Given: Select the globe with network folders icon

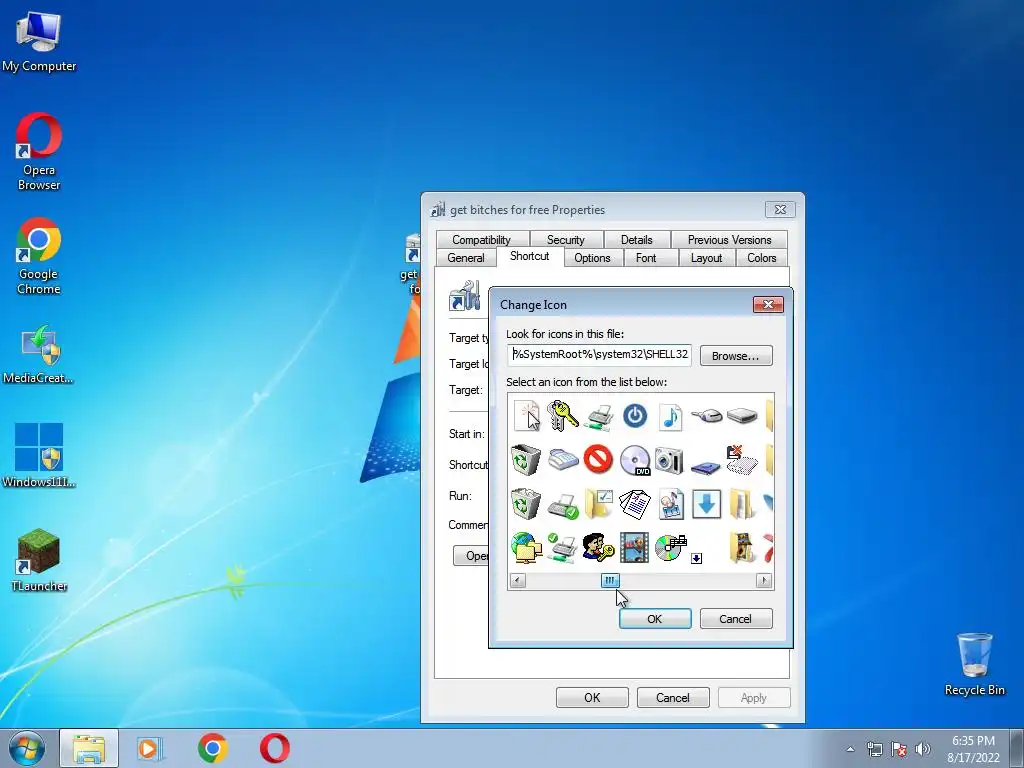Looking at the screenshot, I should pos(526,548).
